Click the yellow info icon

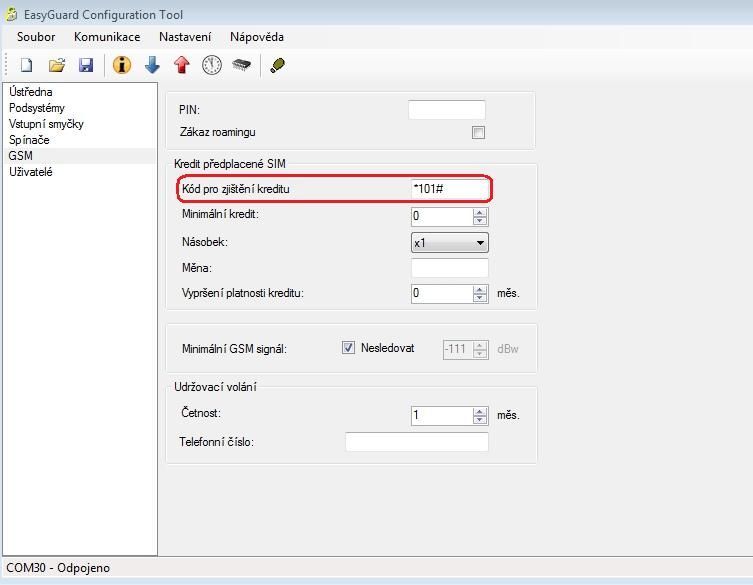click(122, 65)
